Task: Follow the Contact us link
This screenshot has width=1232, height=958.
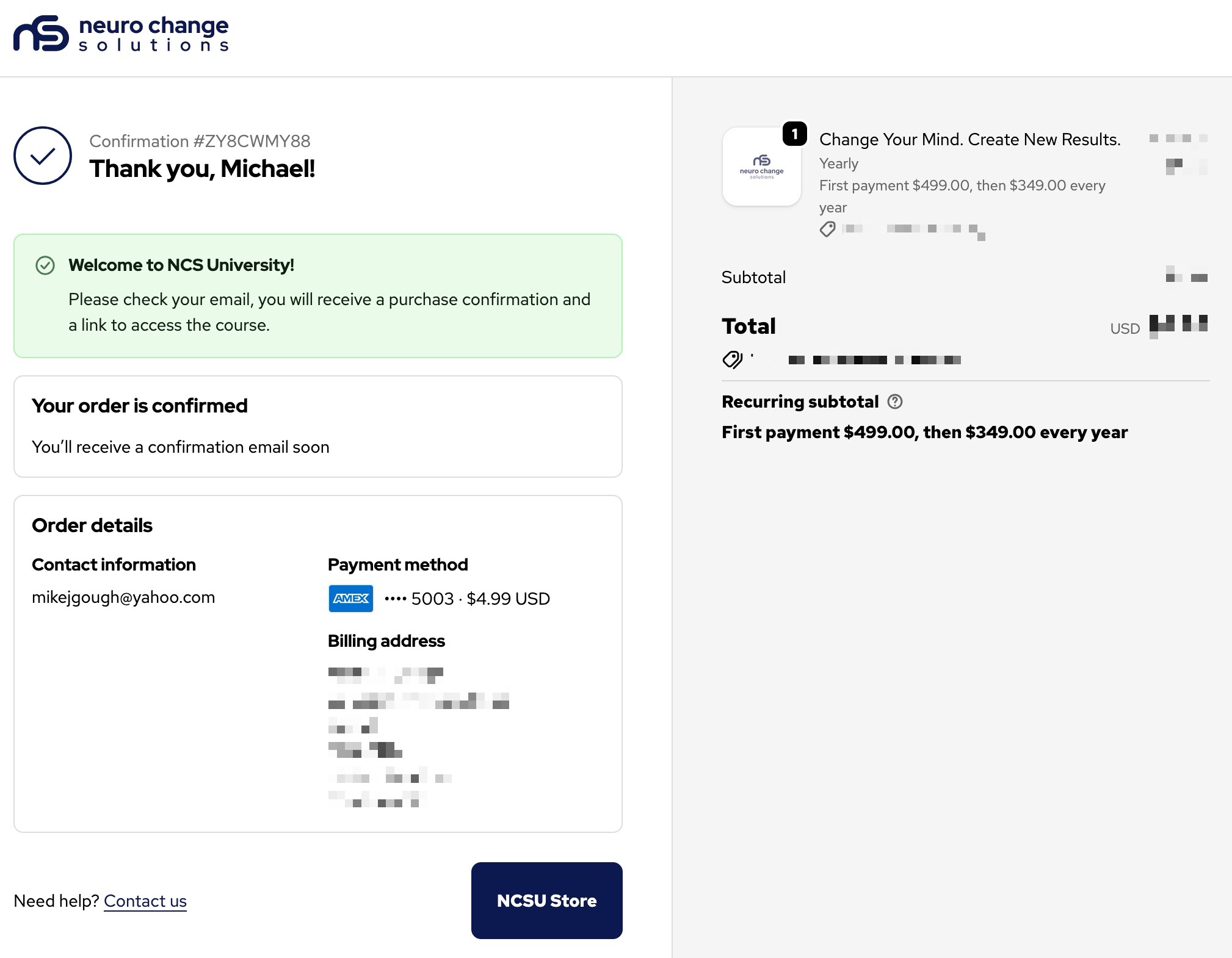Action: coord(145,901)
